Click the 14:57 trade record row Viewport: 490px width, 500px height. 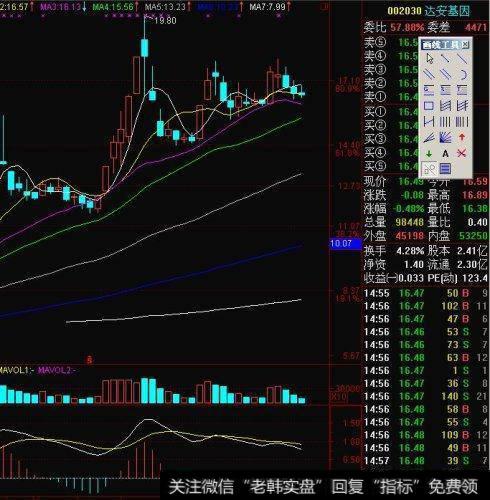pyautogui.click(x=426, y=461)
